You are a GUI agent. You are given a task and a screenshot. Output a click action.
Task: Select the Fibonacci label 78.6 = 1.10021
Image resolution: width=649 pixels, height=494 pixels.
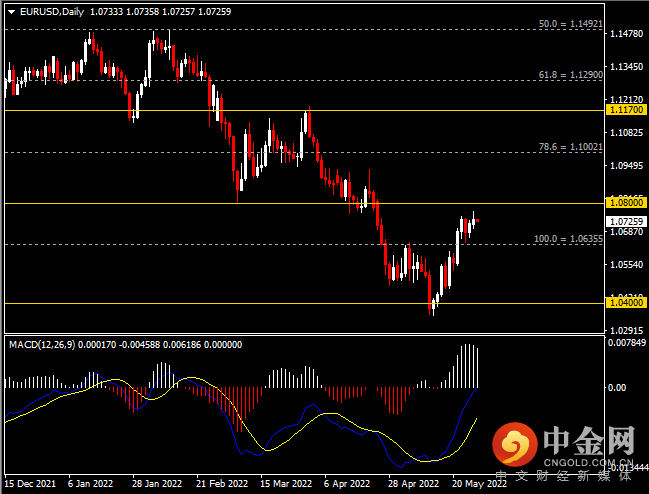(x=570, y=147)
